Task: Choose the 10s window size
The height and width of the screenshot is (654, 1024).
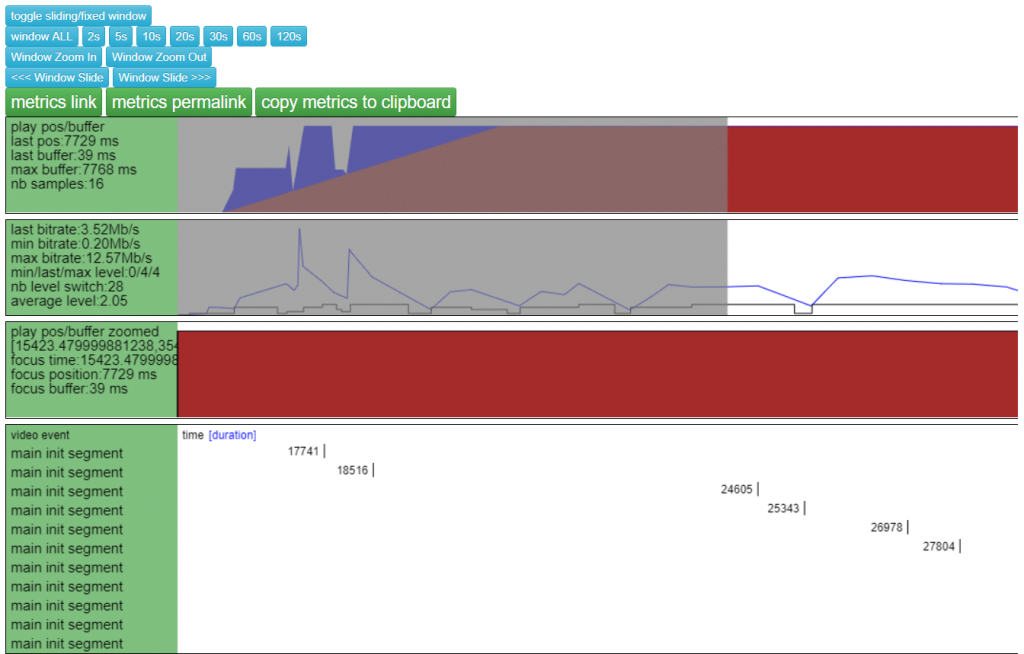Action: 151,37
